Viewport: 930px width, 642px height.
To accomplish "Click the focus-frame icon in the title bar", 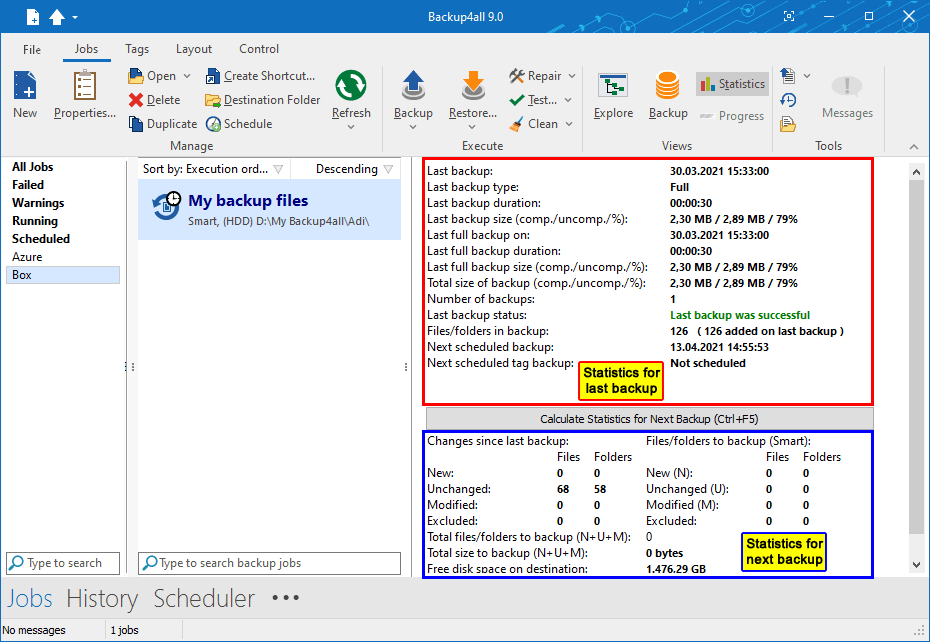I will [x=789, y=16].
